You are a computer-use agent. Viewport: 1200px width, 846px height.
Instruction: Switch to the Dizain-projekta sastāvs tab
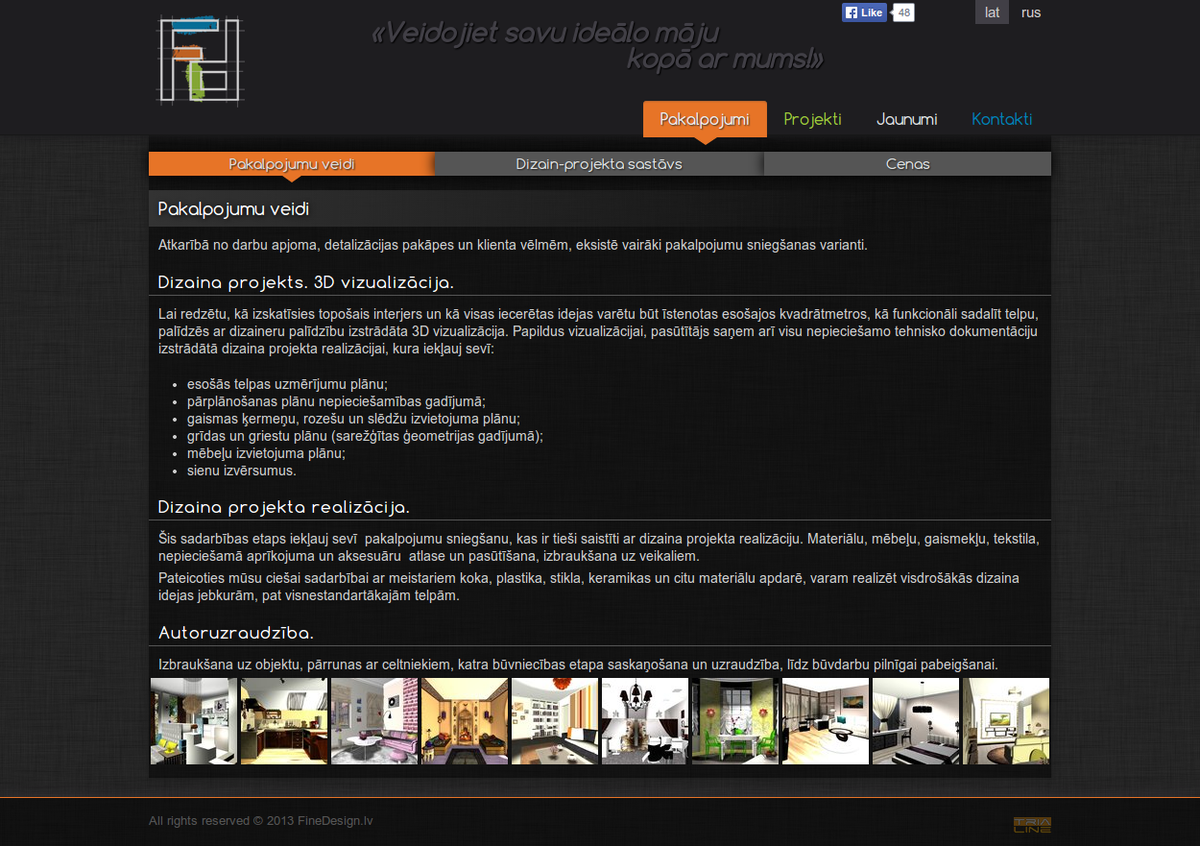coord(599,164)
